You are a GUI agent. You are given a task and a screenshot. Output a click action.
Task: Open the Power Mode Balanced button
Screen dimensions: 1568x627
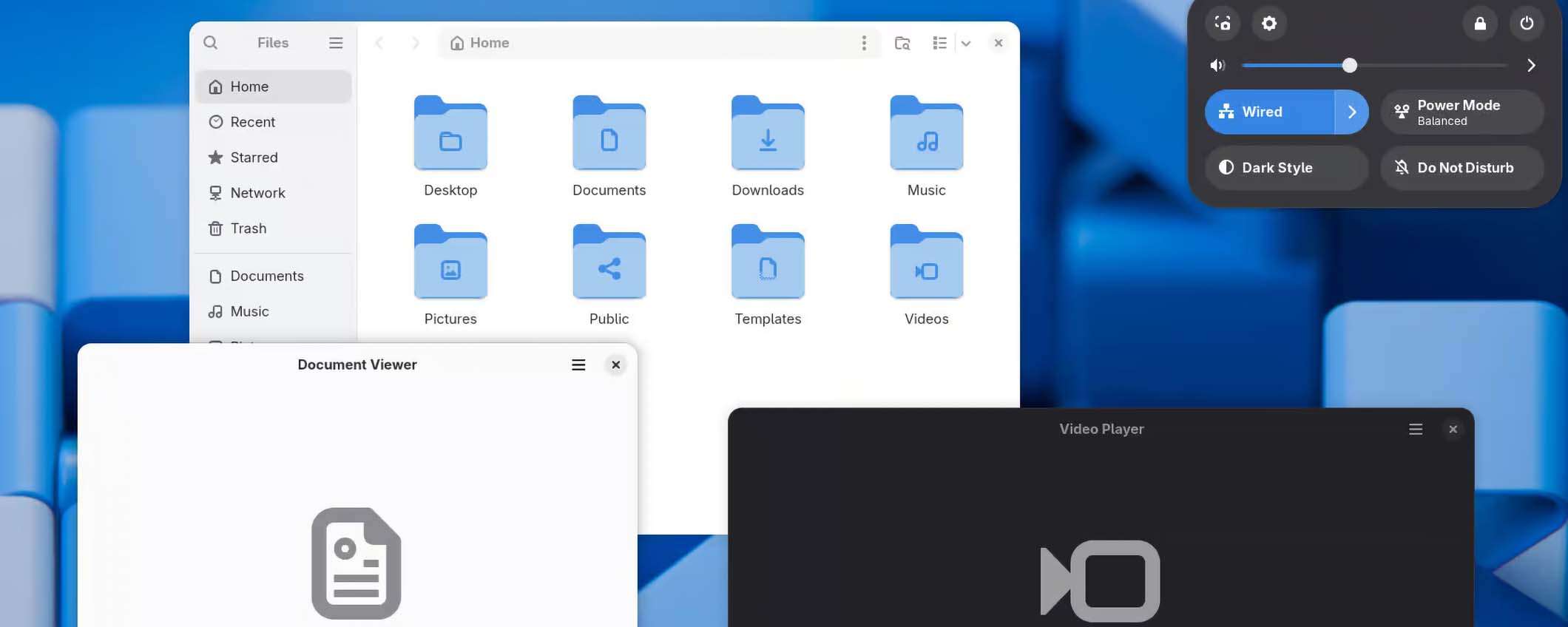[x=1461, y=112]
